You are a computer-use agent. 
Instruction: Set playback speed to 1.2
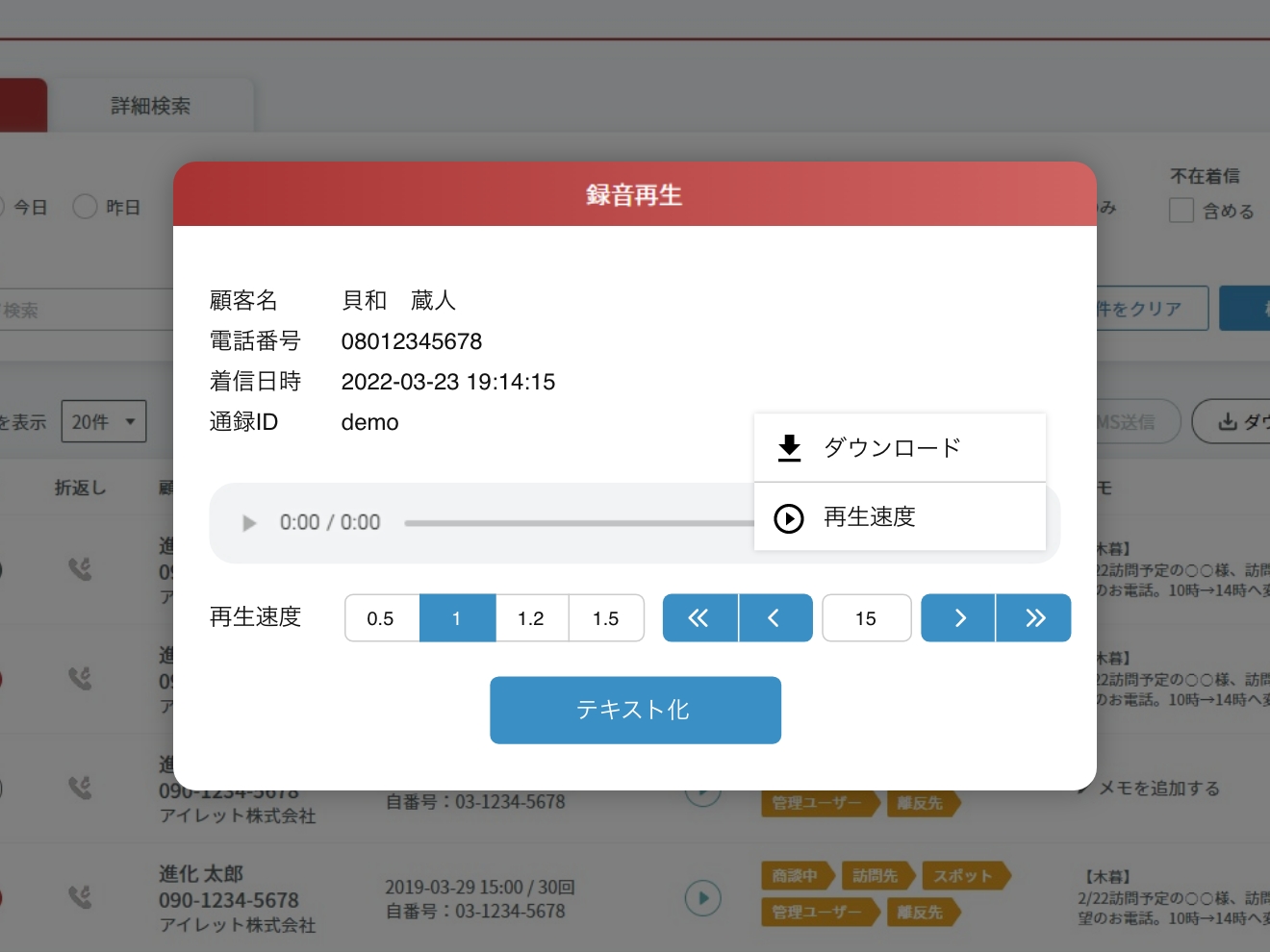click(x=531, y=618)
